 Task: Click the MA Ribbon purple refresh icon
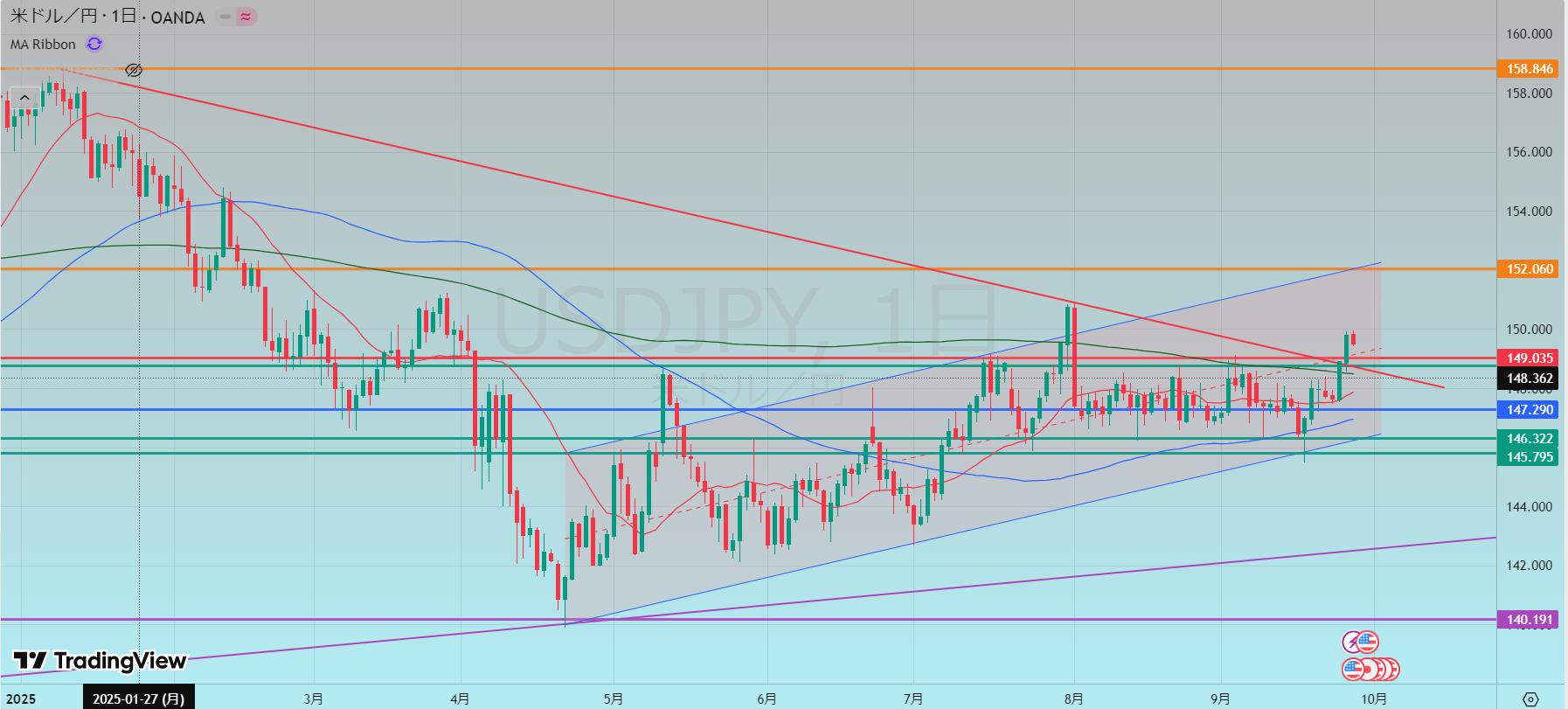(94, 44)
